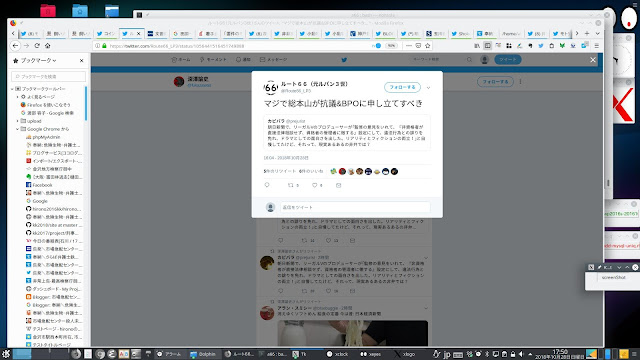Viewport: 640px width, 360px height.
Task: Open the quoted カピバラ tweet
Action: [x=347, y=133]
